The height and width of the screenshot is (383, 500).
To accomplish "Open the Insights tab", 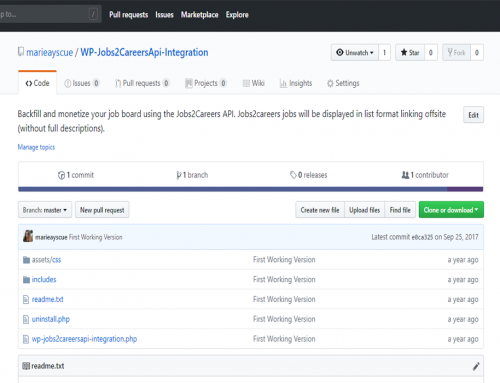I will click(296, 83).
